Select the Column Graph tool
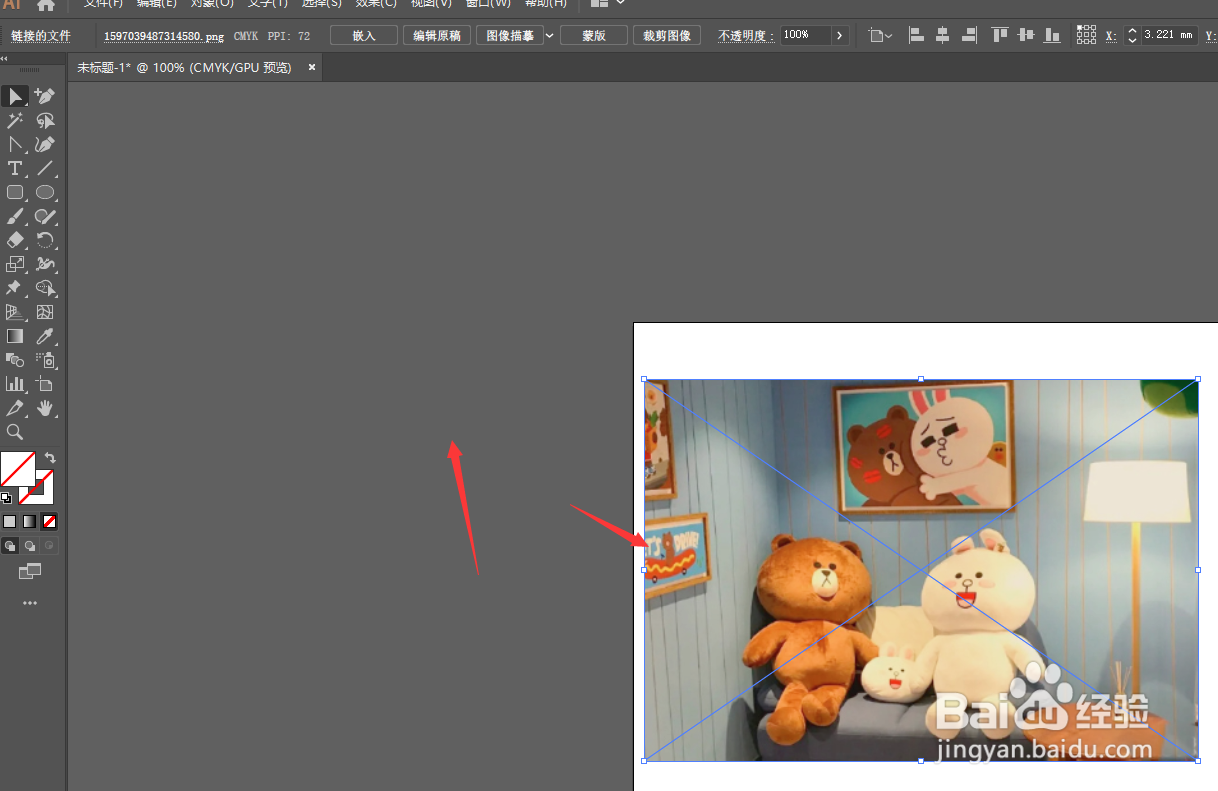 point(15,384)
